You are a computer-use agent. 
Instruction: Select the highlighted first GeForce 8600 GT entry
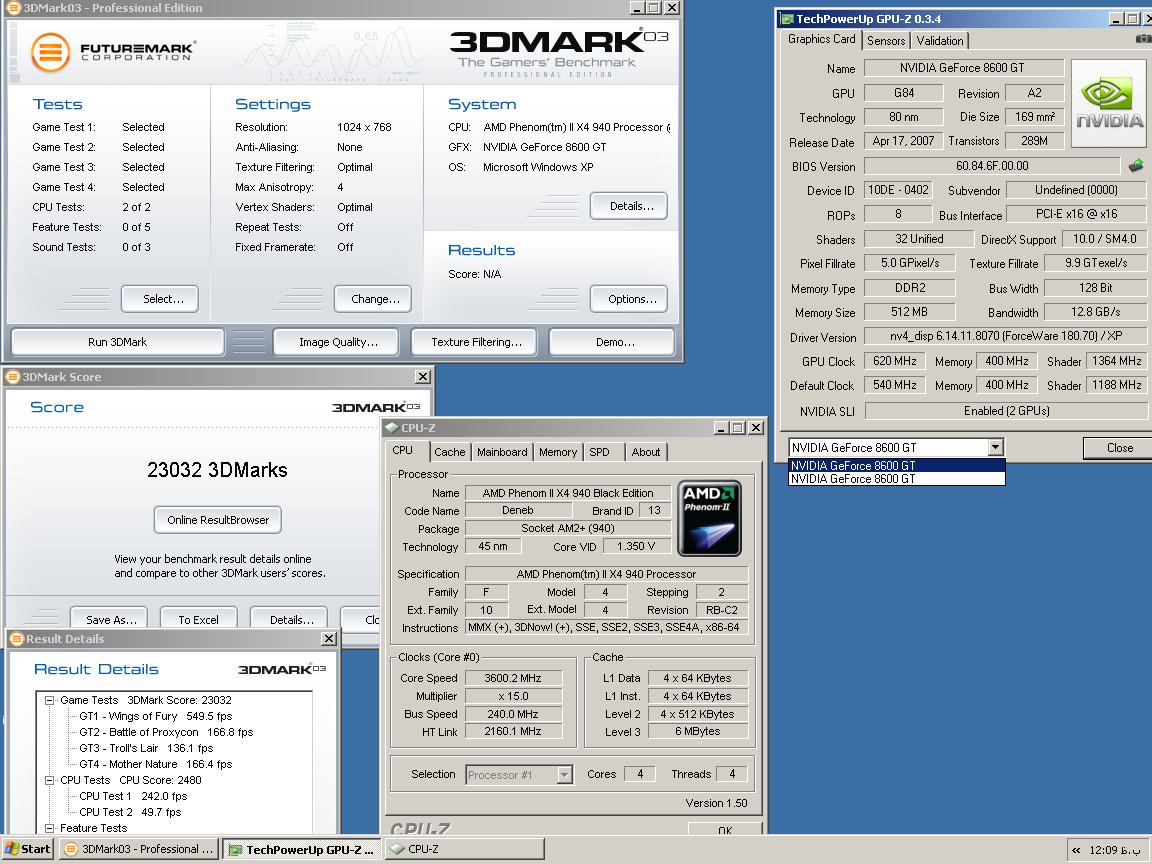pyautogui.click(x=896, y=465)
